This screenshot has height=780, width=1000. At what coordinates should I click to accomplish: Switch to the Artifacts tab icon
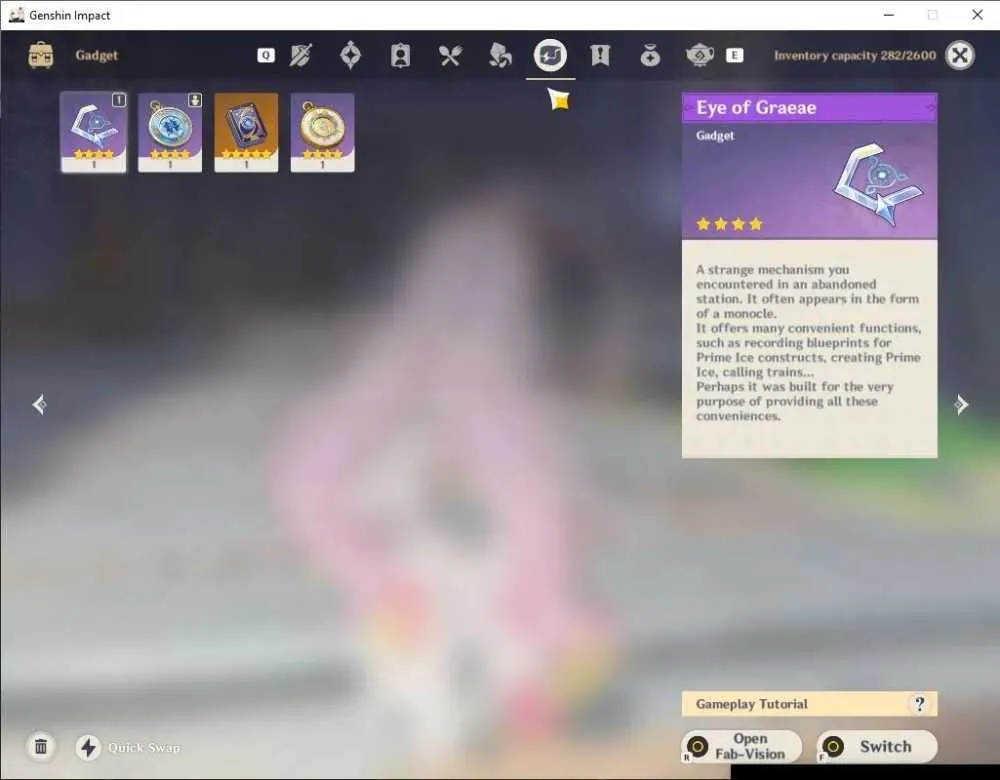[x=350, y=55]
